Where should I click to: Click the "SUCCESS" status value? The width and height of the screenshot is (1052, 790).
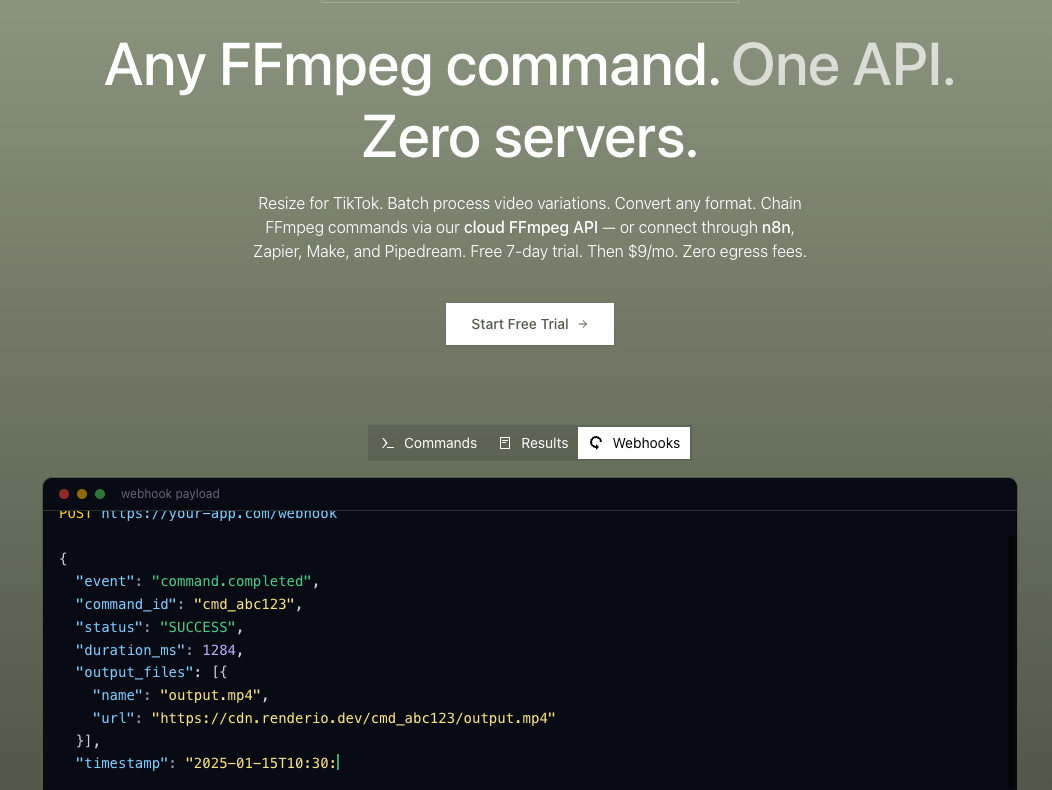coord(198,627)
